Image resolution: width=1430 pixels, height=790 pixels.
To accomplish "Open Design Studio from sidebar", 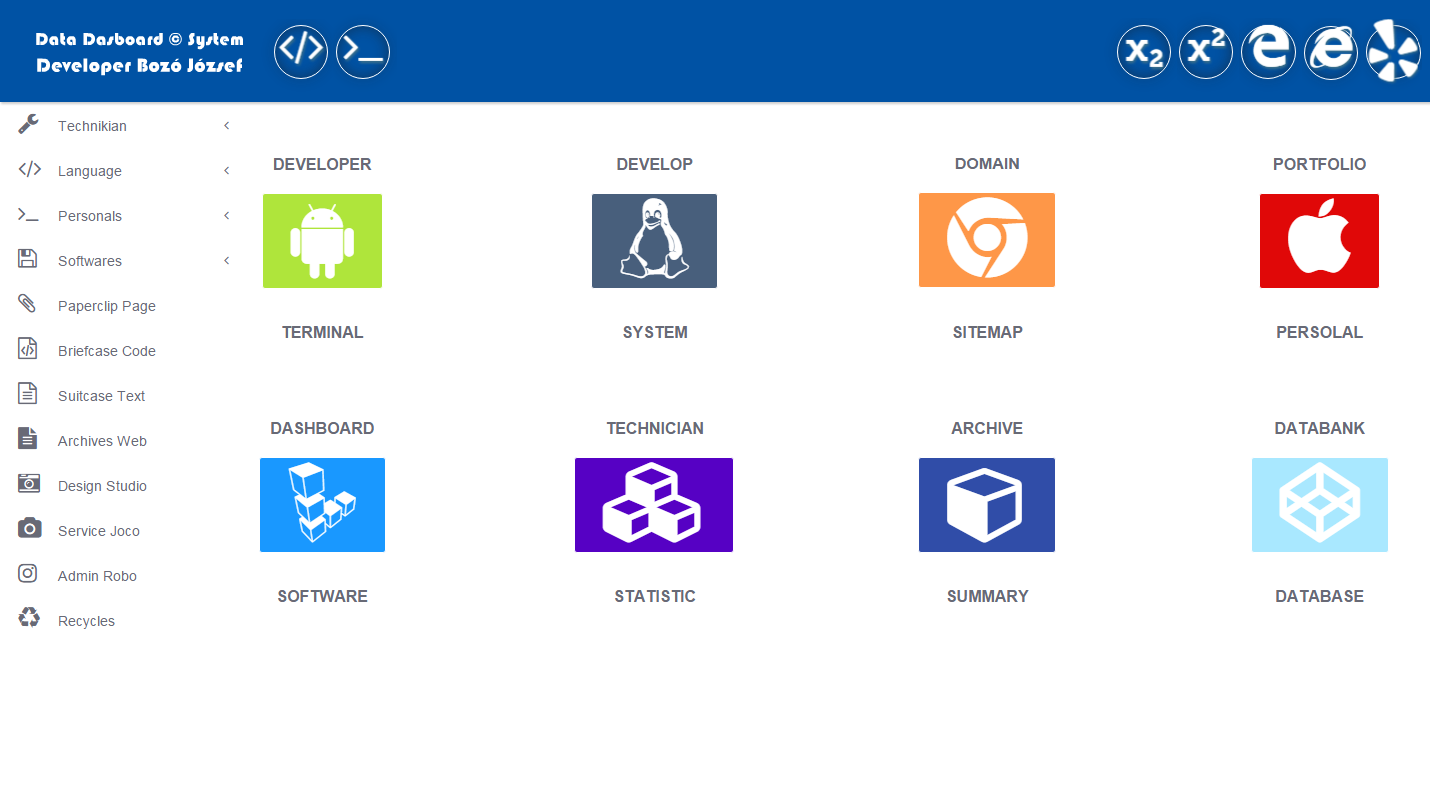I will click(x=102, y=486).
